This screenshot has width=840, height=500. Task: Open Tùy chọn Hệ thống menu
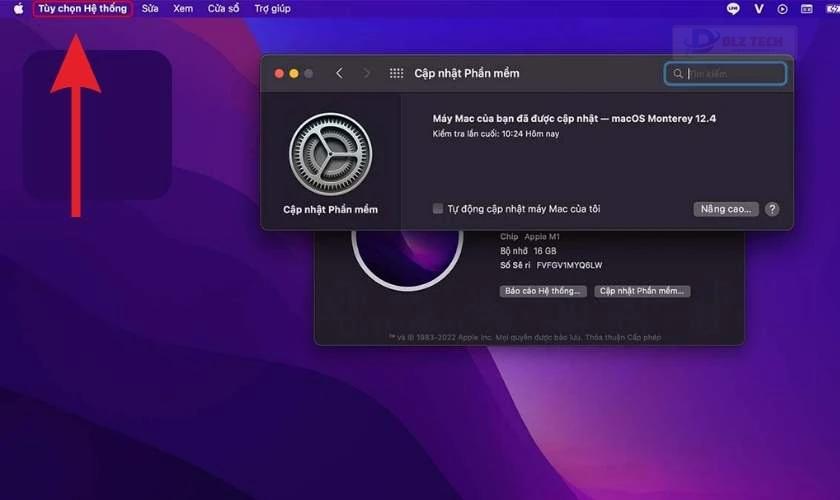point(82,9)
